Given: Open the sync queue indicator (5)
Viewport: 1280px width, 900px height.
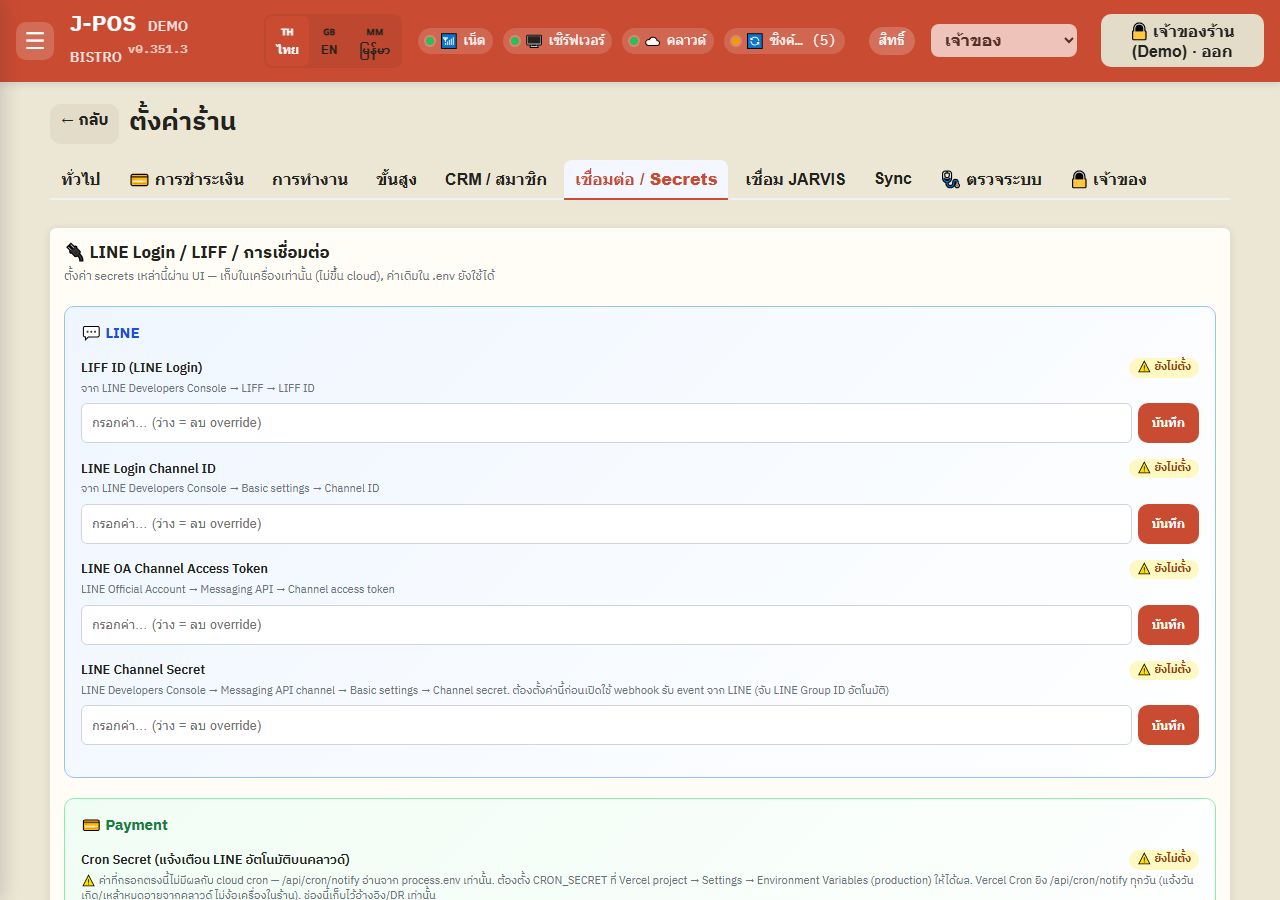Looking at the screenshot, I should [x=784, y=41].
